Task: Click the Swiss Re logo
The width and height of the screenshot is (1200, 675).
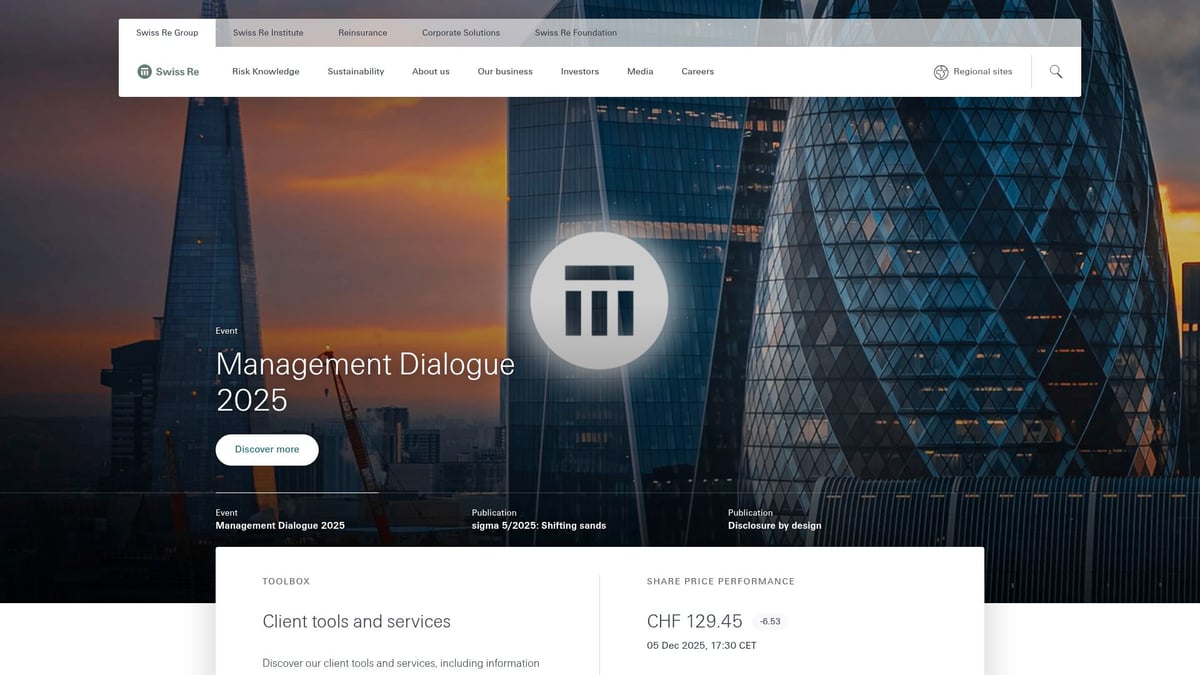Action: click(168, 72)
